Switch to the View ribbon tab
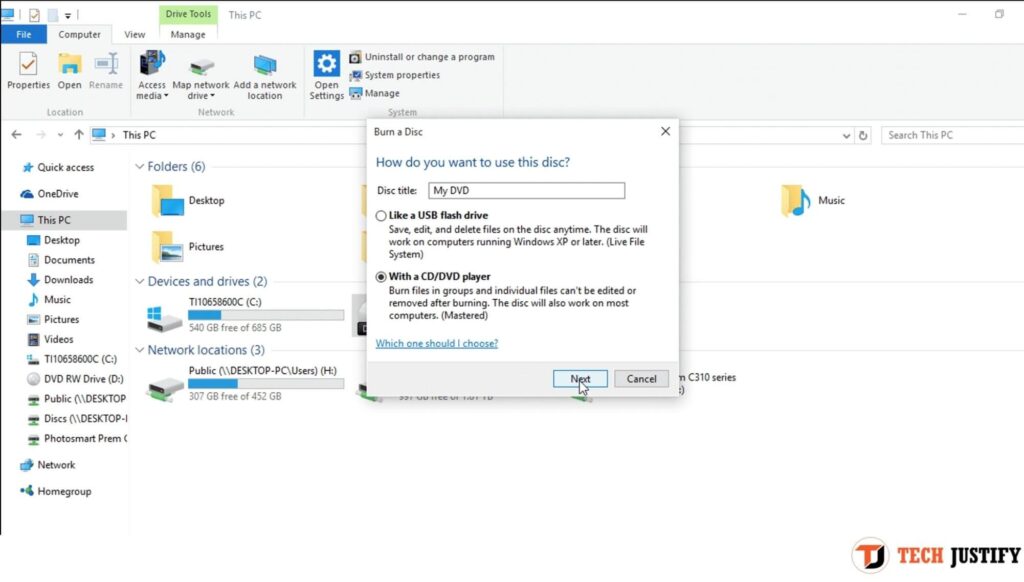 (x=134, y=34)
